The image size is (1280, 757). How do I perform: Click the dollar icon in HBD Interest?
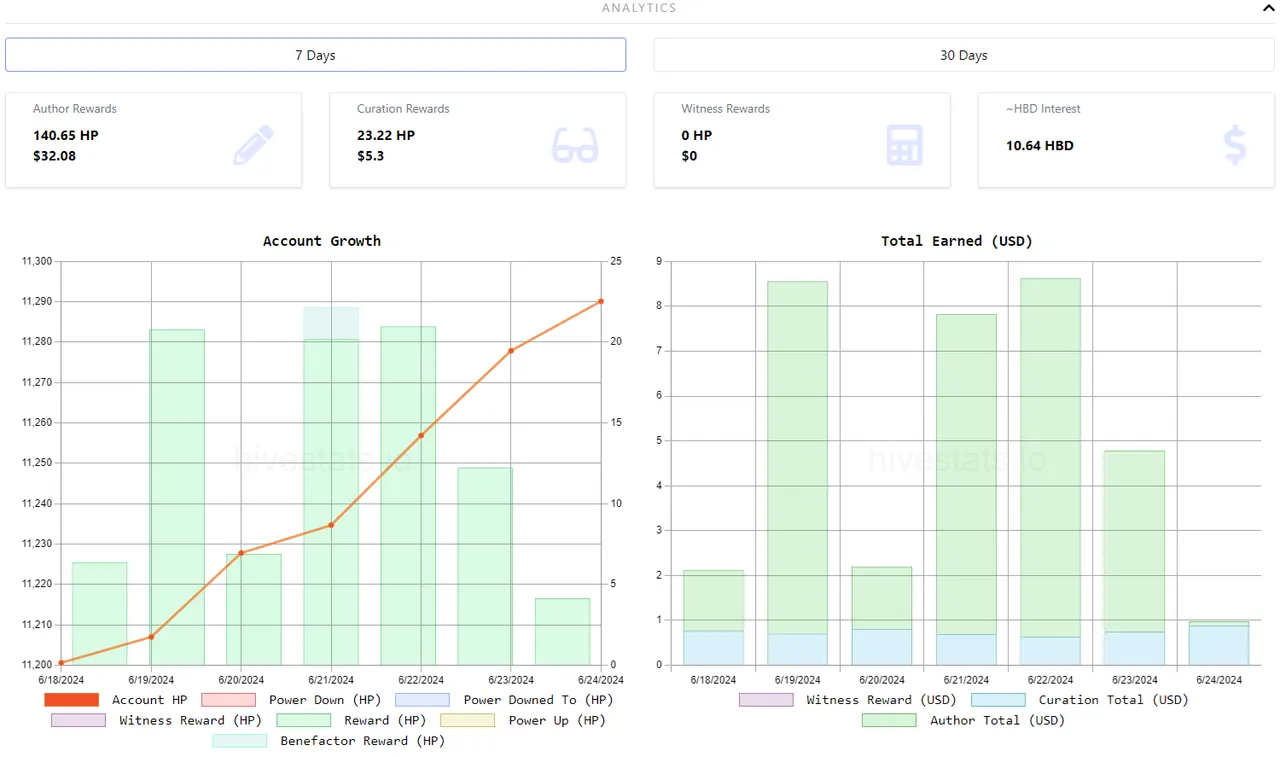(1235, 145)
